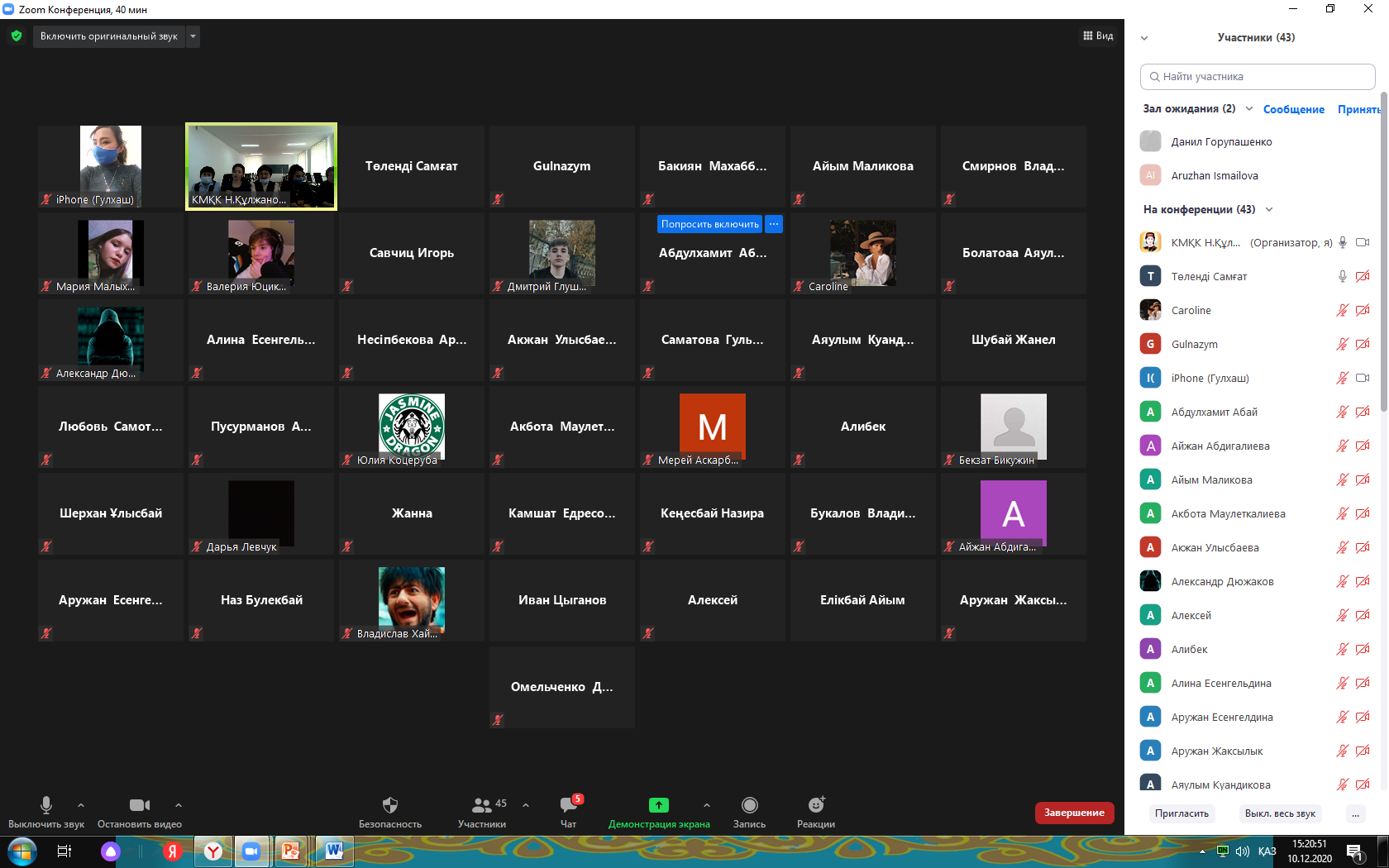Open the Chat panel icon
Viewport: 1389px width, 868px height.
pyautogui.click(x=569, y=806)
